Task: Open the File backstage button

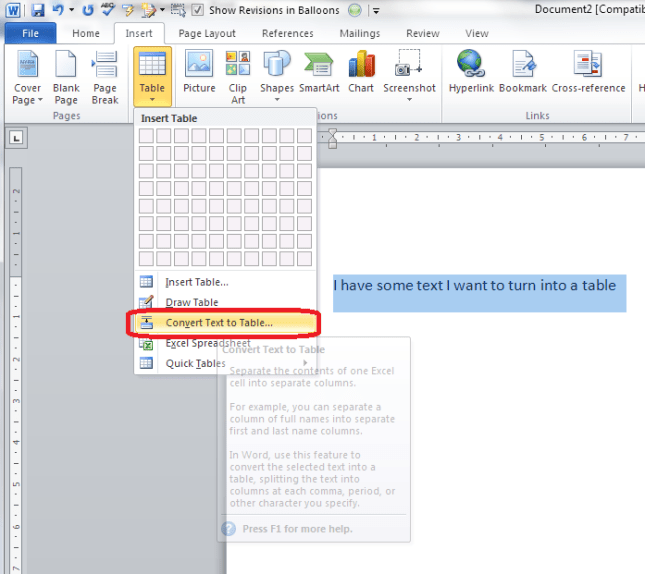Action: pyautogui.click(x=30, y=33)
